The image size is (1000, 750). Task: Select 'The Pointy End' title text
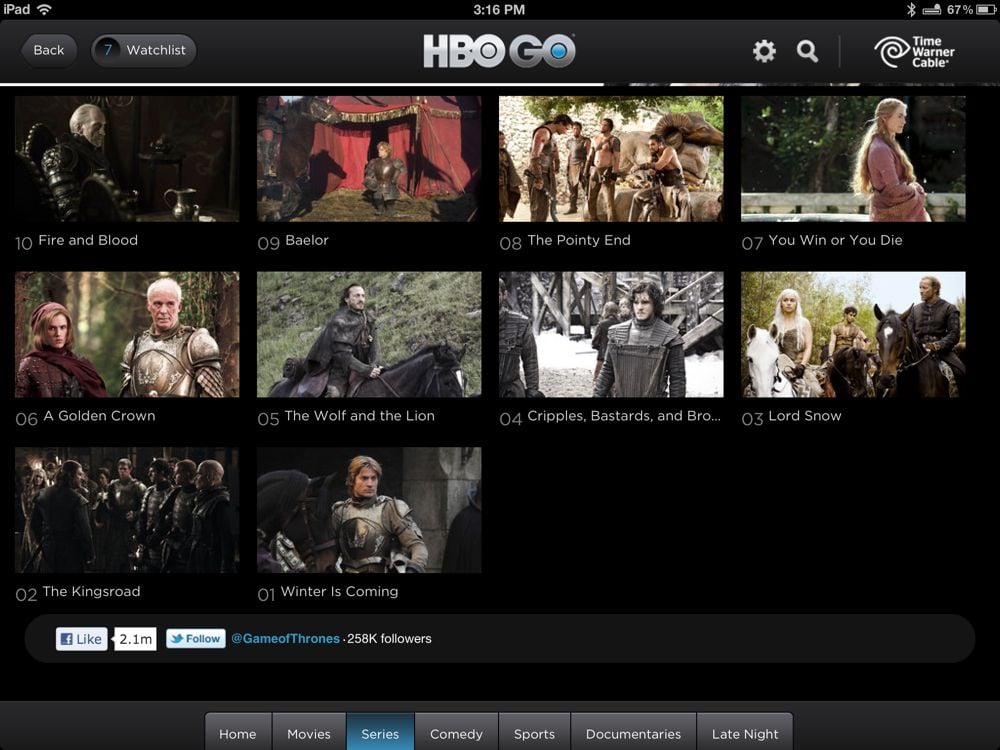[x=579, y=240]
